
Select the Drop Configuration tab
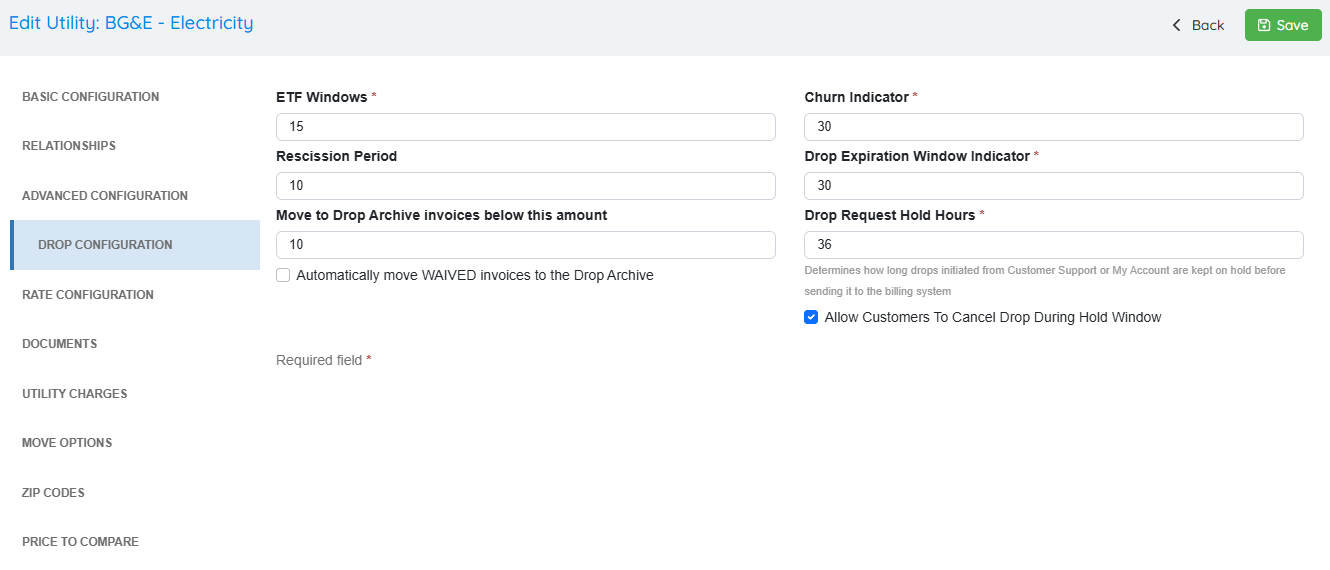point(105,245)
